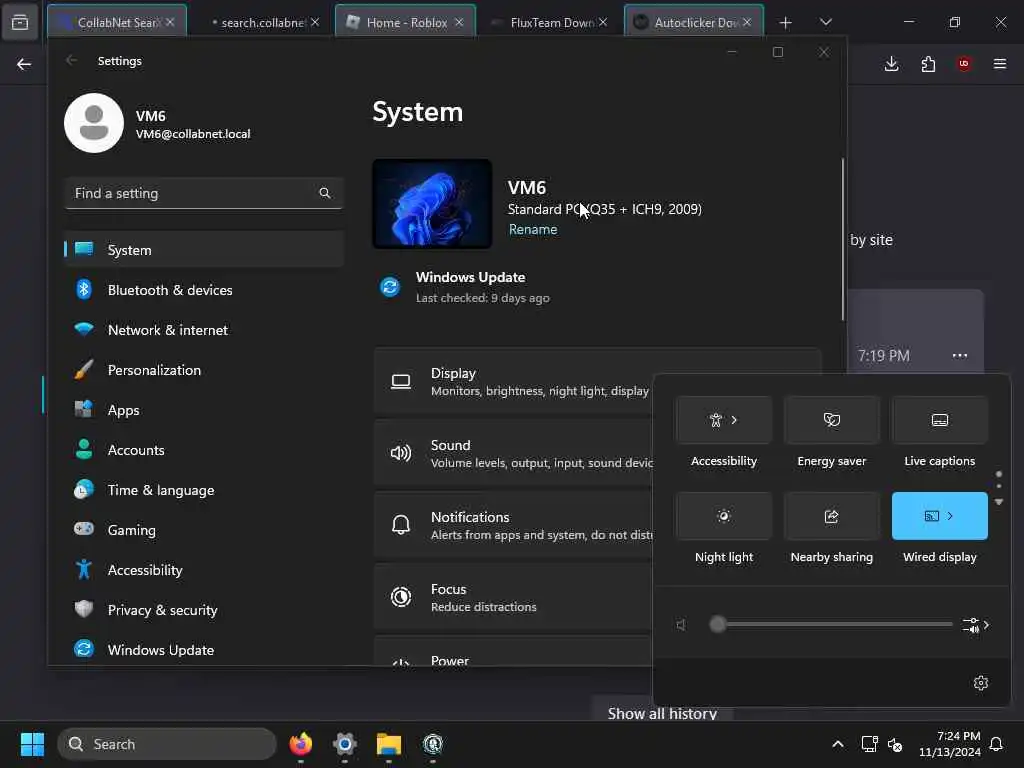This screenshot has height=768, width=1024.
Task: Open Firefox from taskbar
Action: (301, 744)
